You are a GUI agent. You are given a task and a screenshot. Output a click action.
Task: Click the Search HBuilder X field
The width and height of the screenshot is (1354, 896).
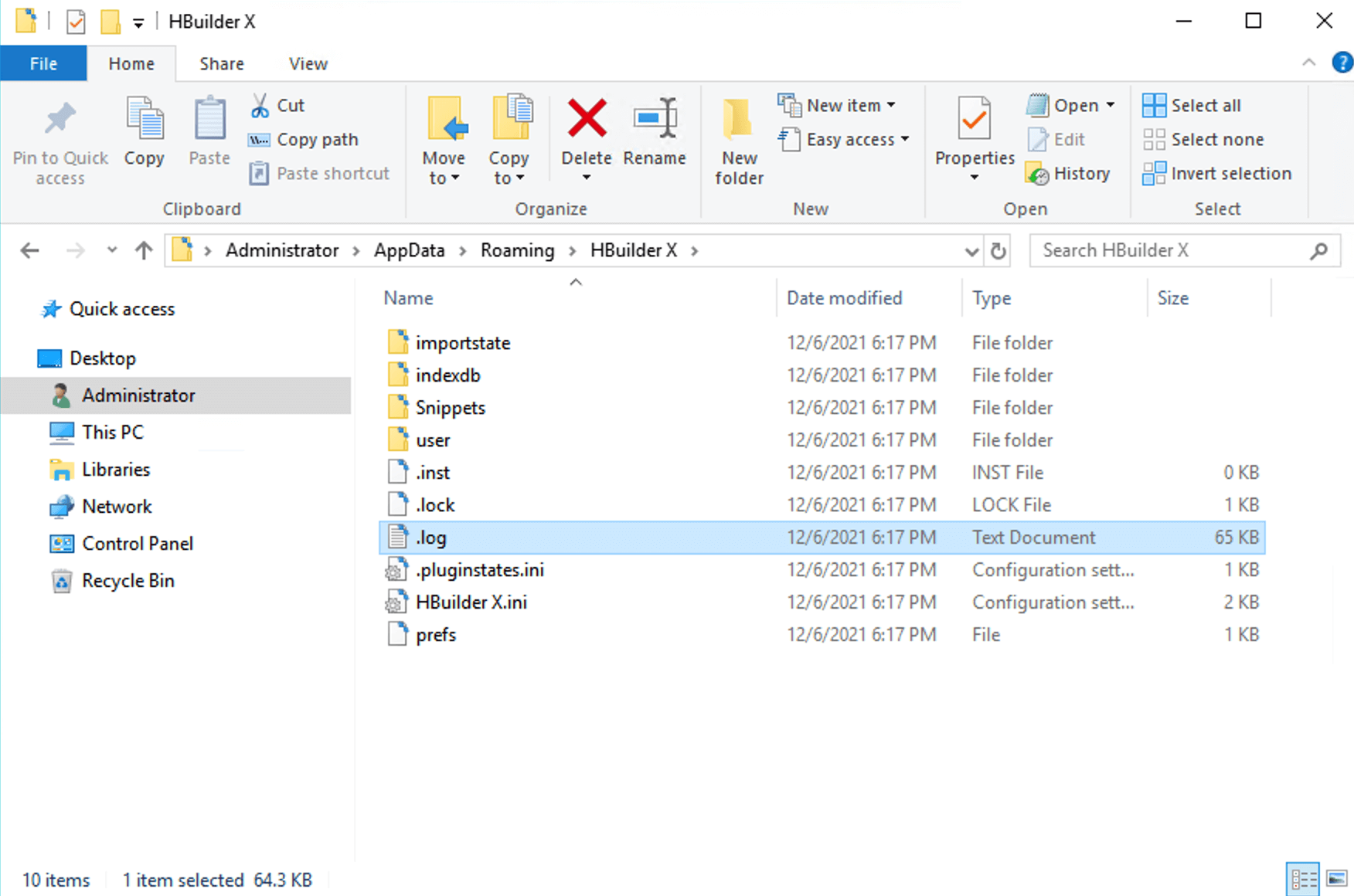[1171, 251]
